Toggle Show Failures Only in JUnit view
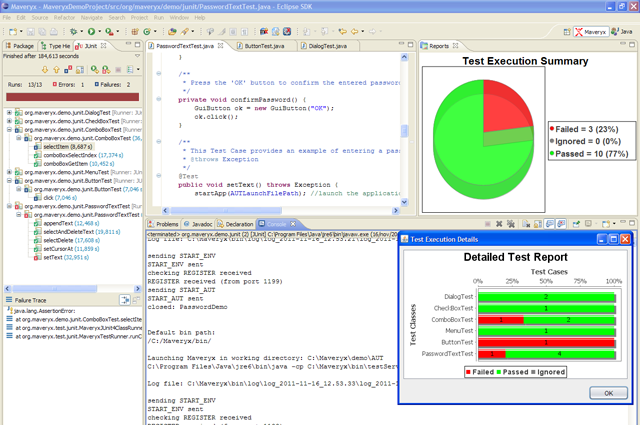Viewport: 640px width, 425px height. click(x=68, y=70)
